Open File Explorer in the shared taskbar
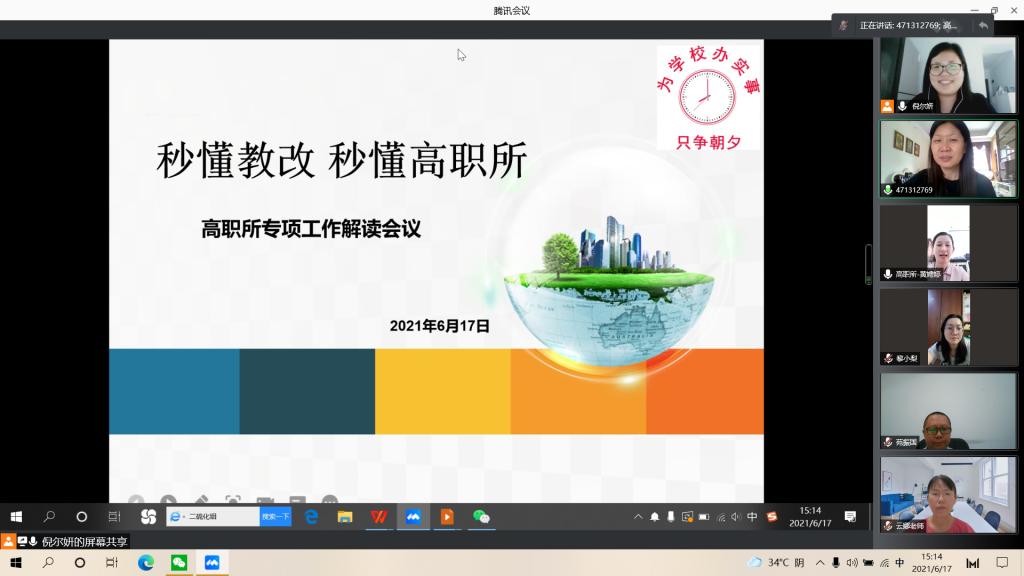The height and width of the screenshot is (576, 1024). pos(345,517)
